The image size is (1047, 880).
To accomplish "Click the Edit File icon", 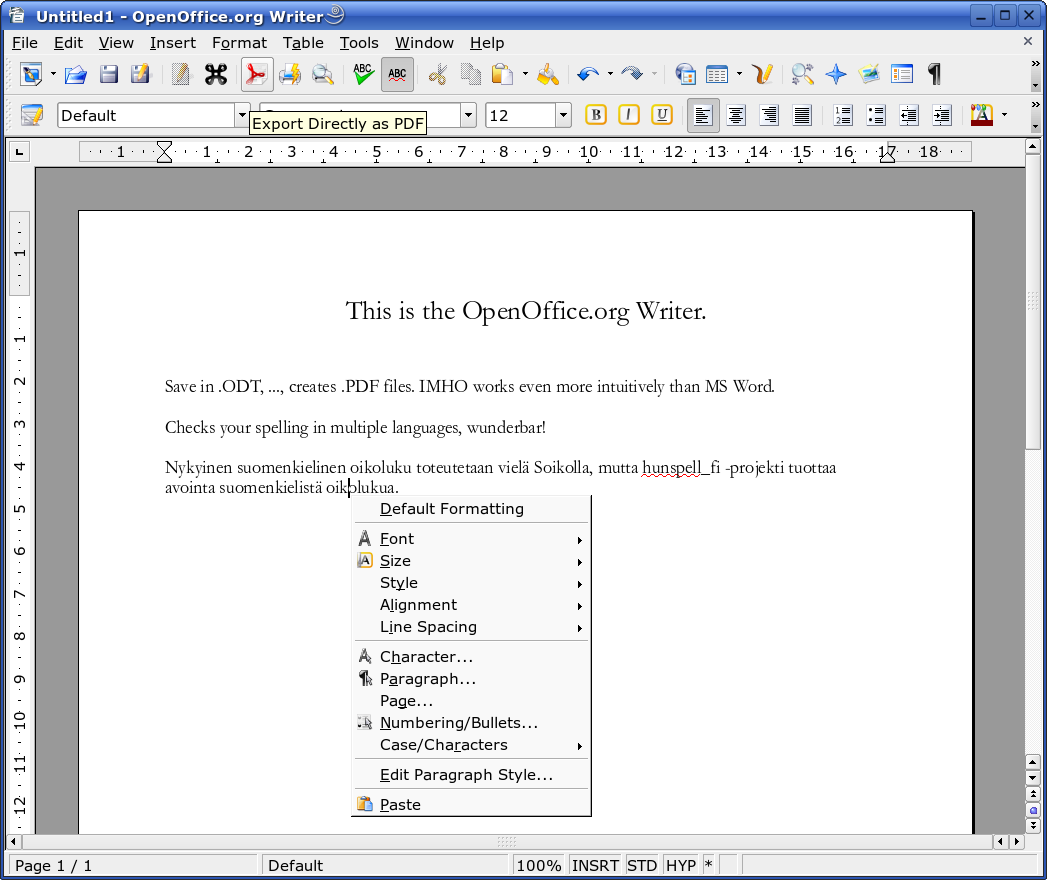I will [x=180, y=74].
